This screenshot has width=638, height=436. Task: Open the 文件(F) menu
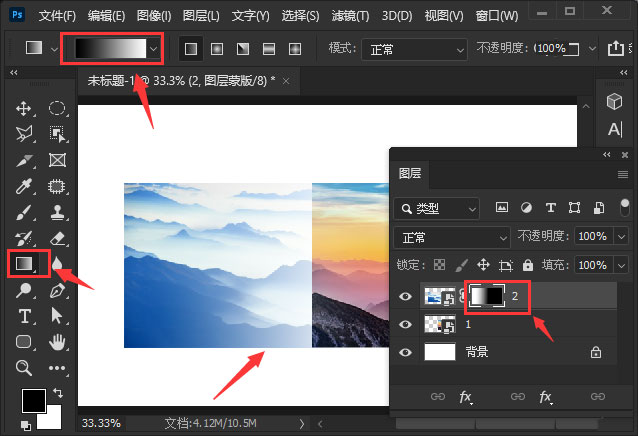[x=57, y=16]
